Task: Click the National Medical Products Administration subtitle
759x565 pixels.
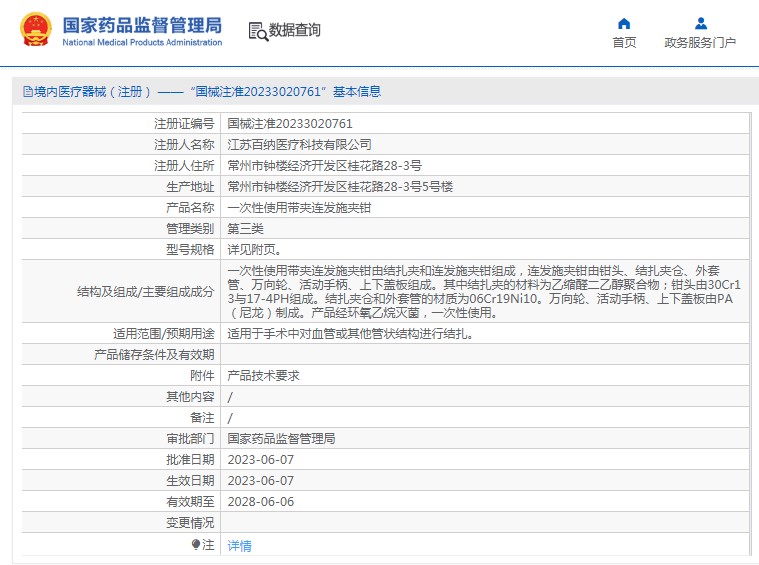Action: [142, 43]
